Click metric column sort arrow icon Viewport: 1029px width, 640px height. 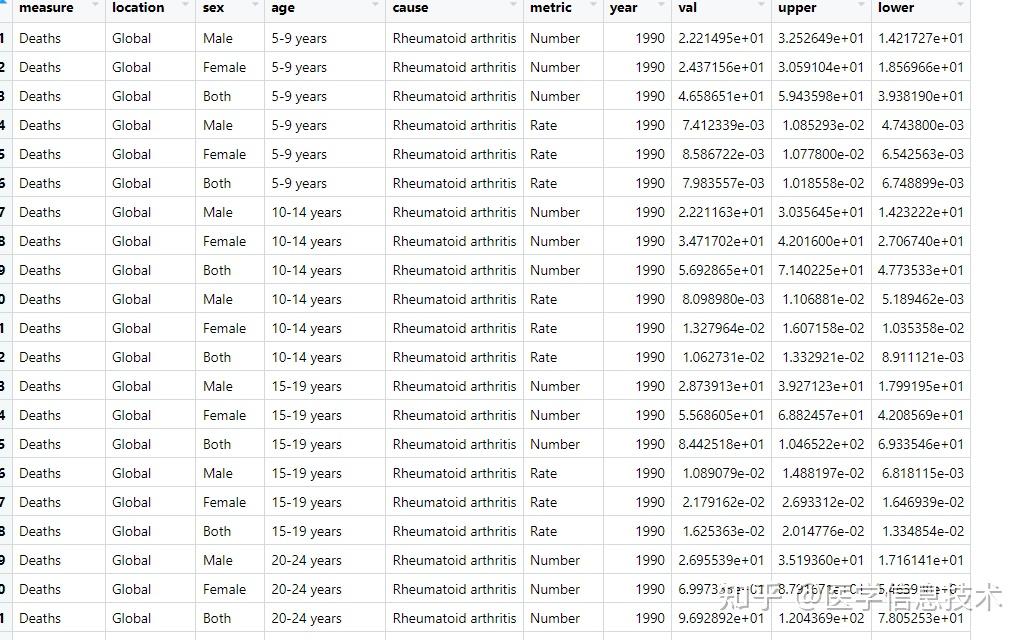click(593, 7)
